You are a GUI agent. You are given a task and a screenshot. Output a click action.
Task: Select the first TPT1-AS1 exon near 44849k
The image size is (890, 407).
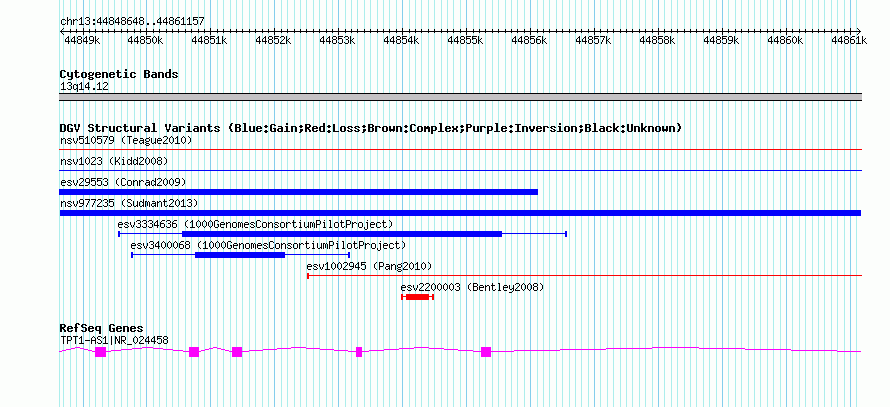[x=100, y=352]
